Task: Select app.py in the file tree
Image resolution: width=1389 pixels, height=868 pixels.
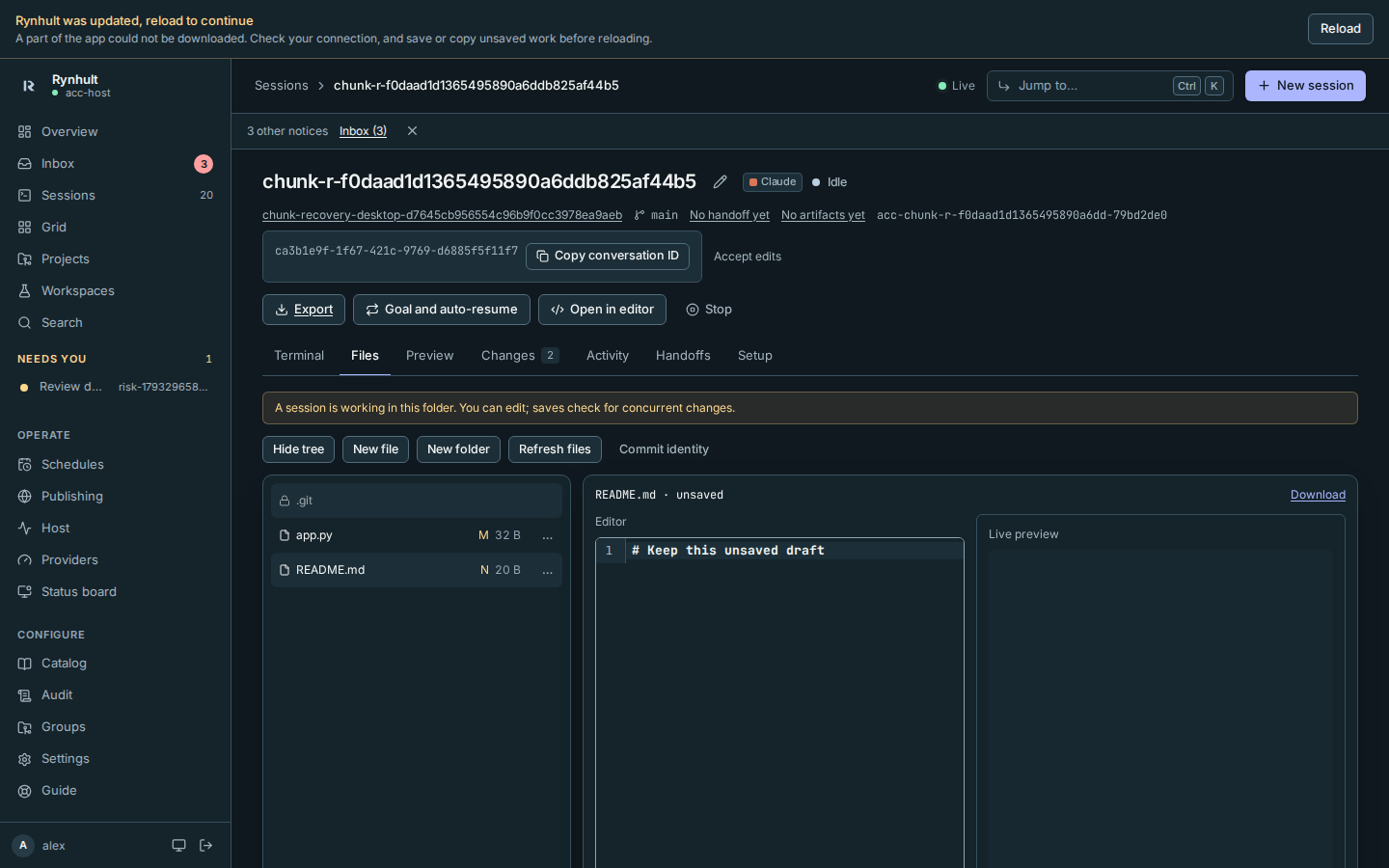Action: point(417,535)
